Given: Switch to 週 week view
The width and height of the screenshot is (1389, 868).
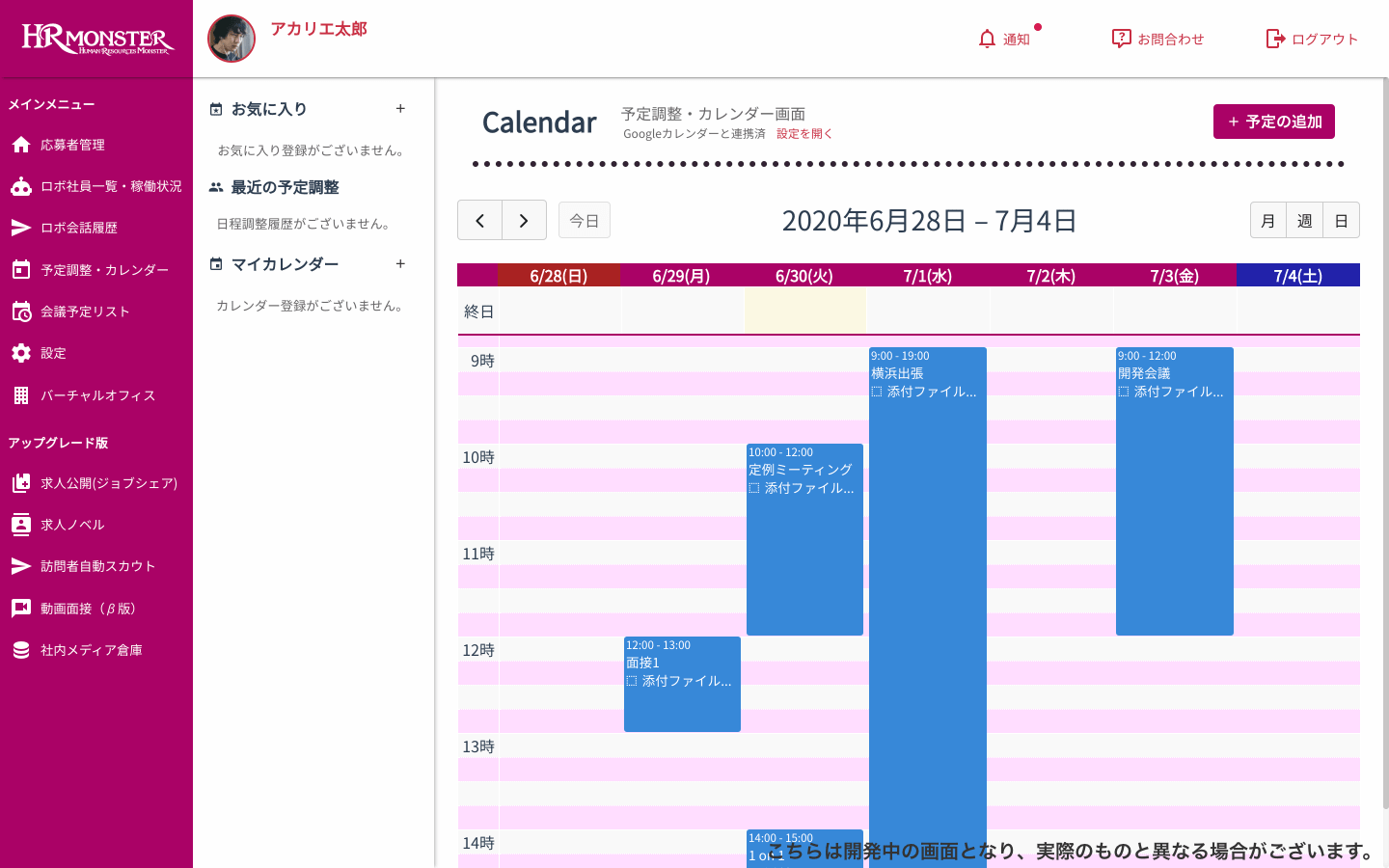Looking at the screenshot, I should [x=1304, y=220].
